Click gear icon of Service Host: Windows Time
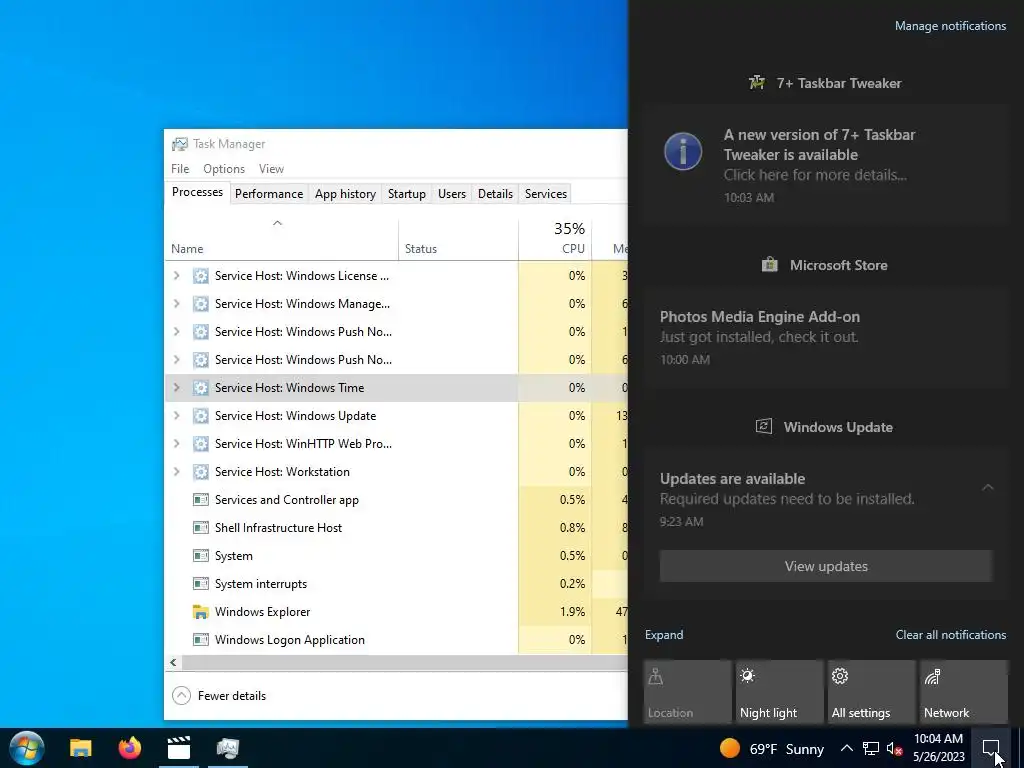 click(200, 388)
